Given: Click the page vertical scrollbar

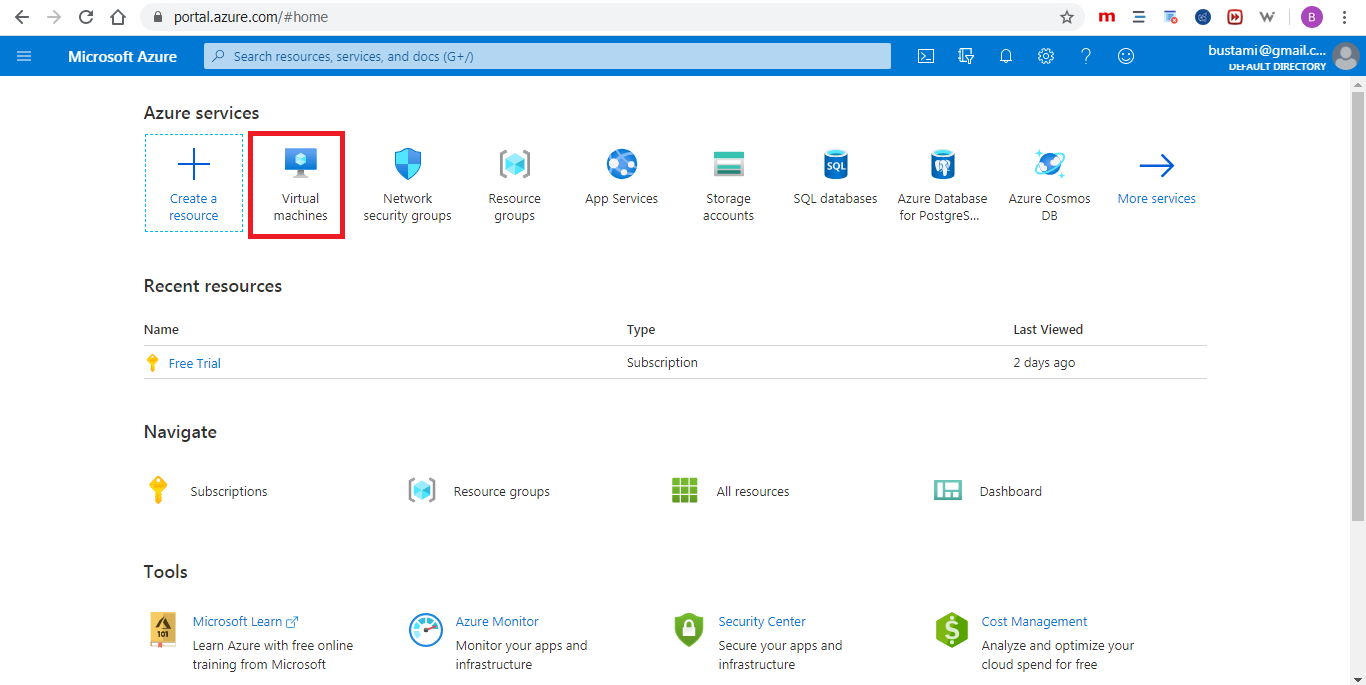Looking at the screenshot, I should pyautogui.click(x=1358, y=305).
